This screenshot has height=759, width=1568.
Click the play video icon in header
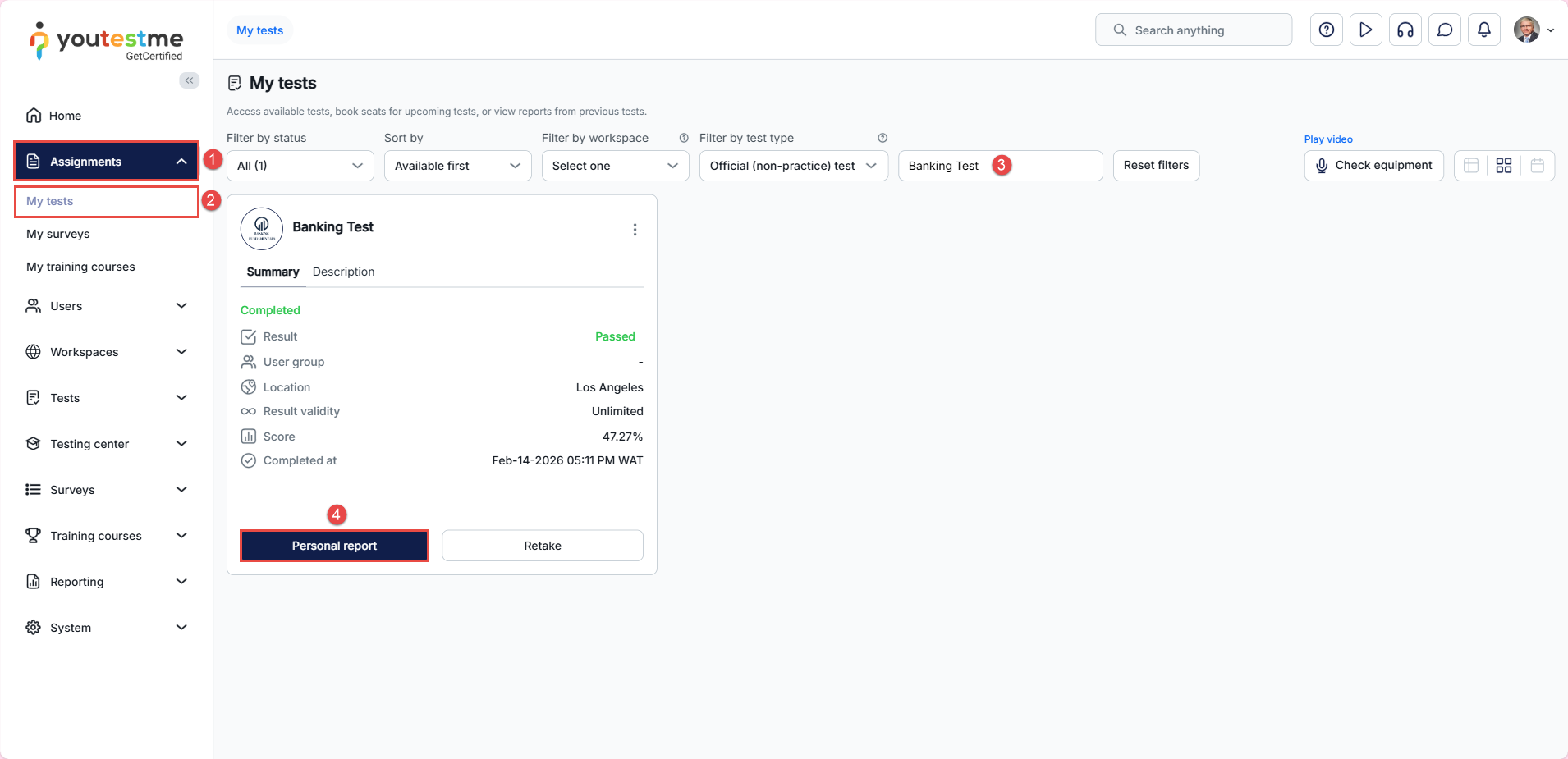coord(1365,30)
